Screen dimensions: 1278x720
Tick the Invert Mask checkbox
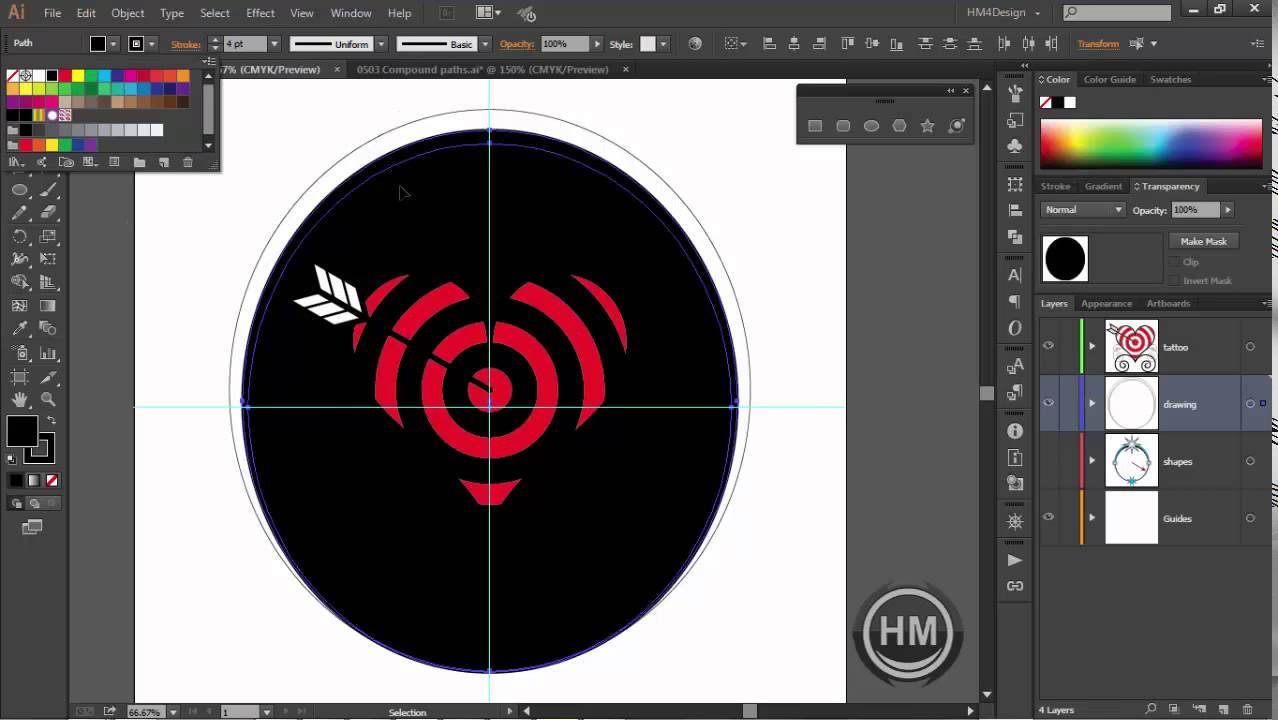(x=1174, y=281)
